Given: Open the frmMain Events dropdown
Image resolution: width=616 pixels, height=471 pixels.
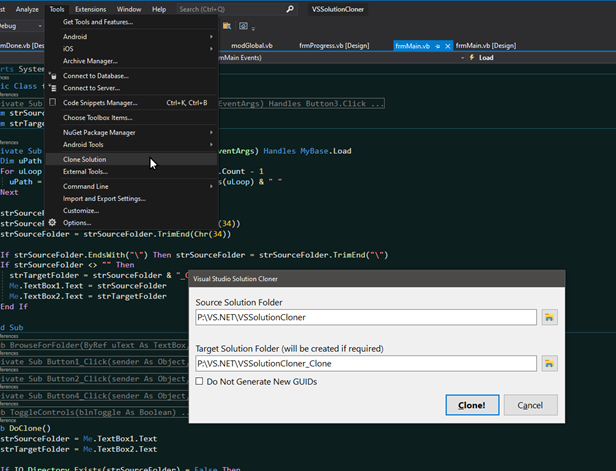Looking at the screenshot, I should [462, 58].
